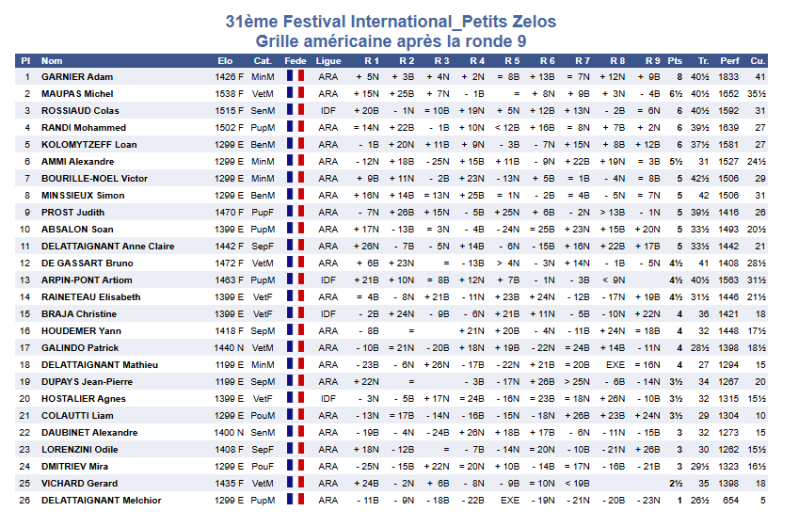The image size is (799, 527).
Task: Click the title 31ème Festival International_Petits Zelos
Action: 391,21
